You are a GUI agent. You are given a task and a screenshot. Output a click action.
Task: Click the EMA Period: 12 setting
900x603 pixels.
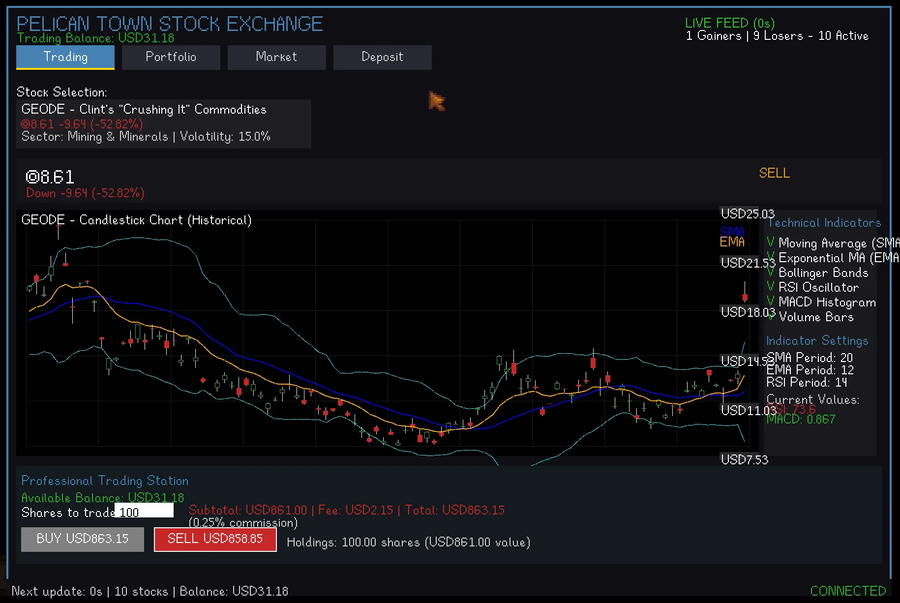pos(810,370)
